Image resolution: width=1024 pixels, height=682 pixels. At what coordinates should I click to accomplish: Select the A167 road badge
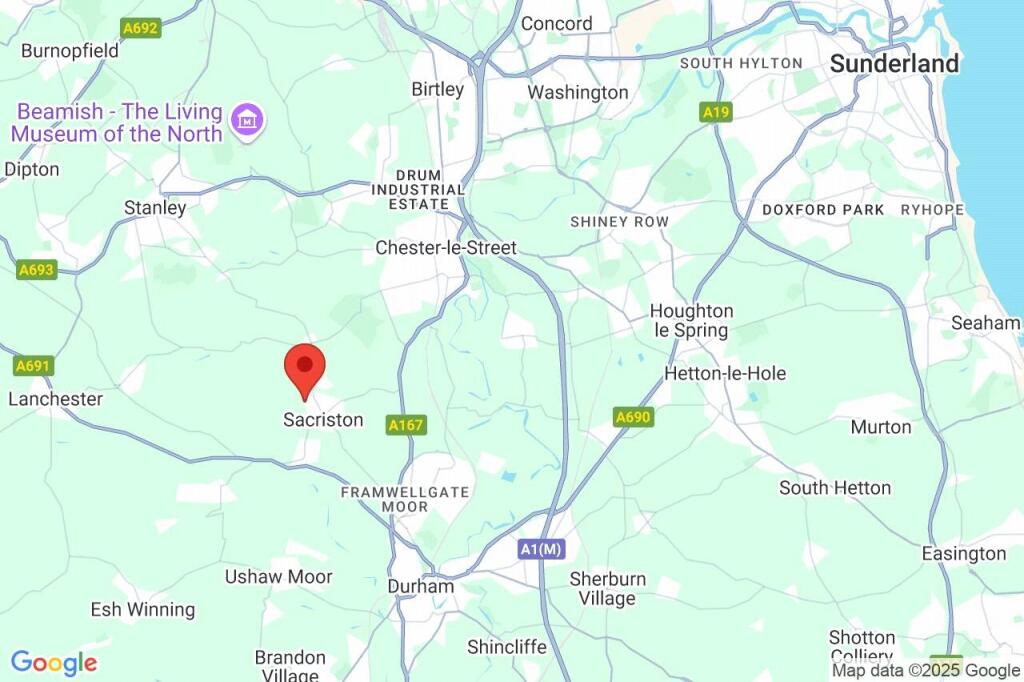406,425
